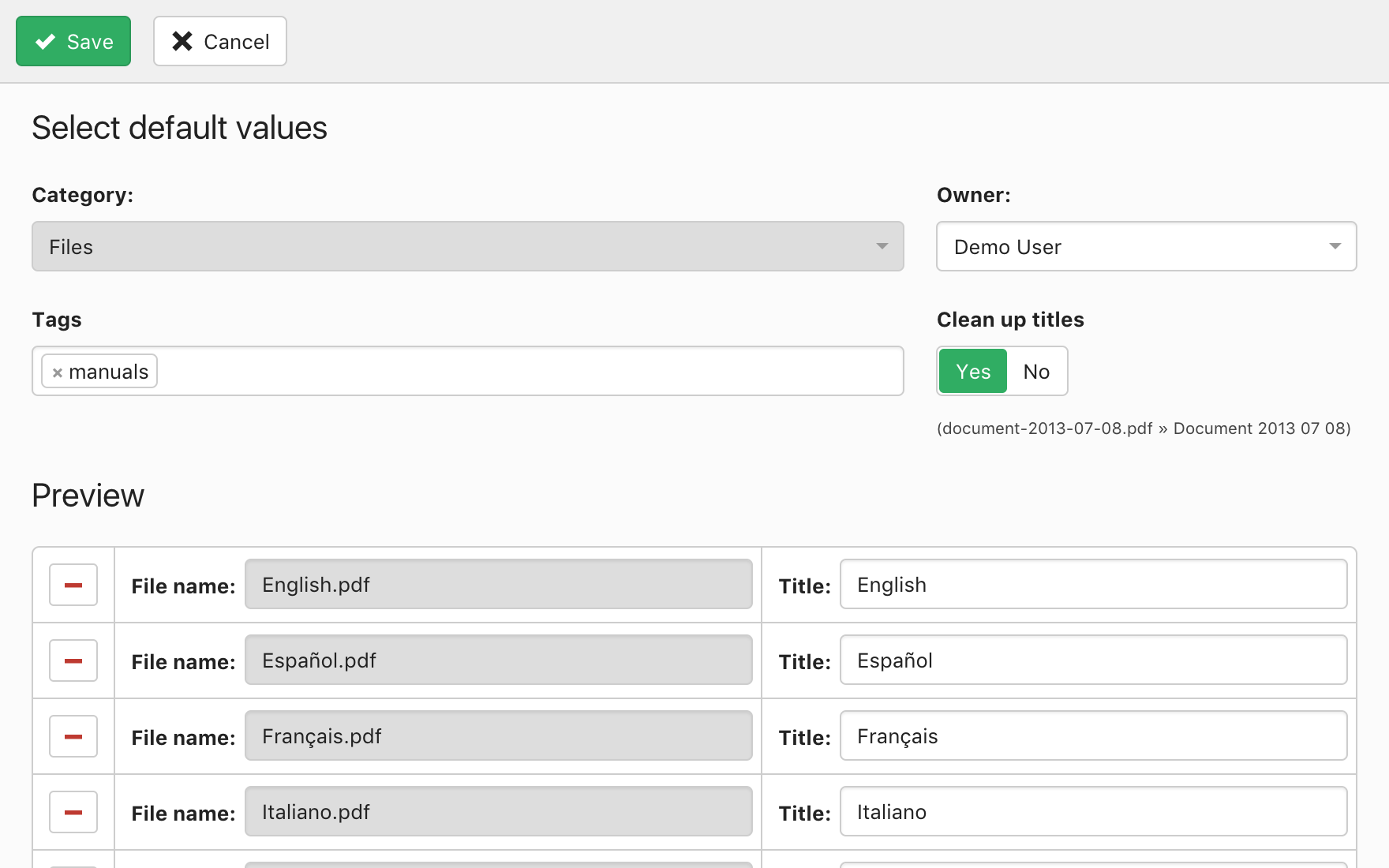This screenshot has width=1389, height=868.
Task: Click the Owner dropdown arrow
Action: (1335, 246)
